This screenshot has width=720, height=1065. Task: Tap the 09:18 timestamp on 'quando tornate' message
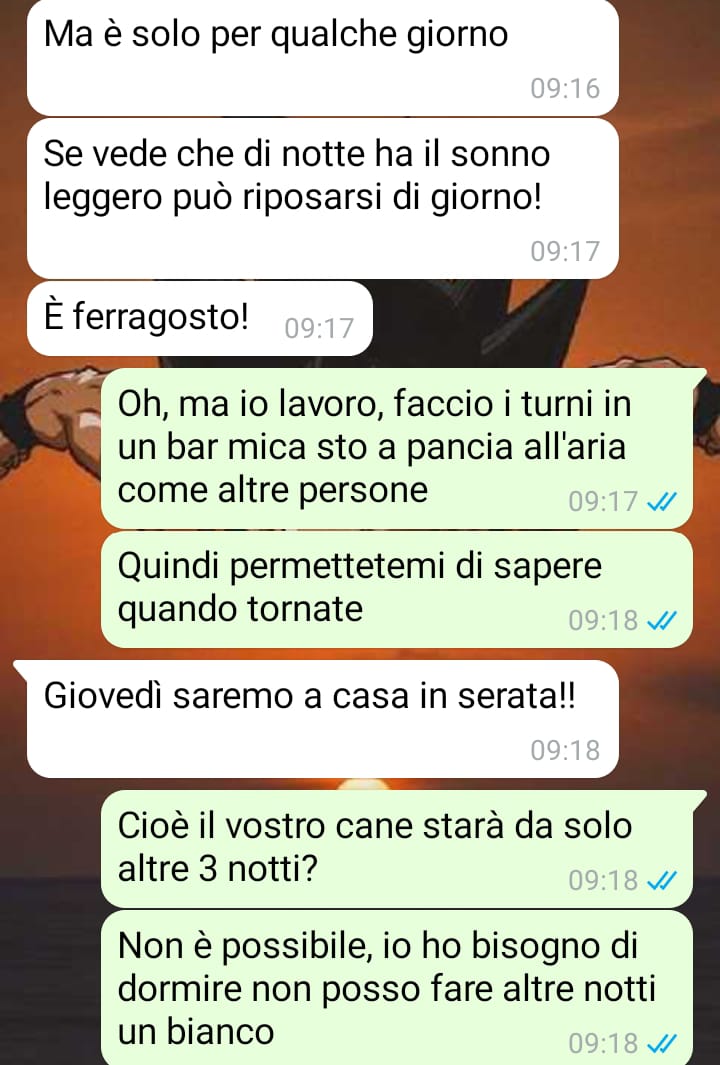point(603,621)
